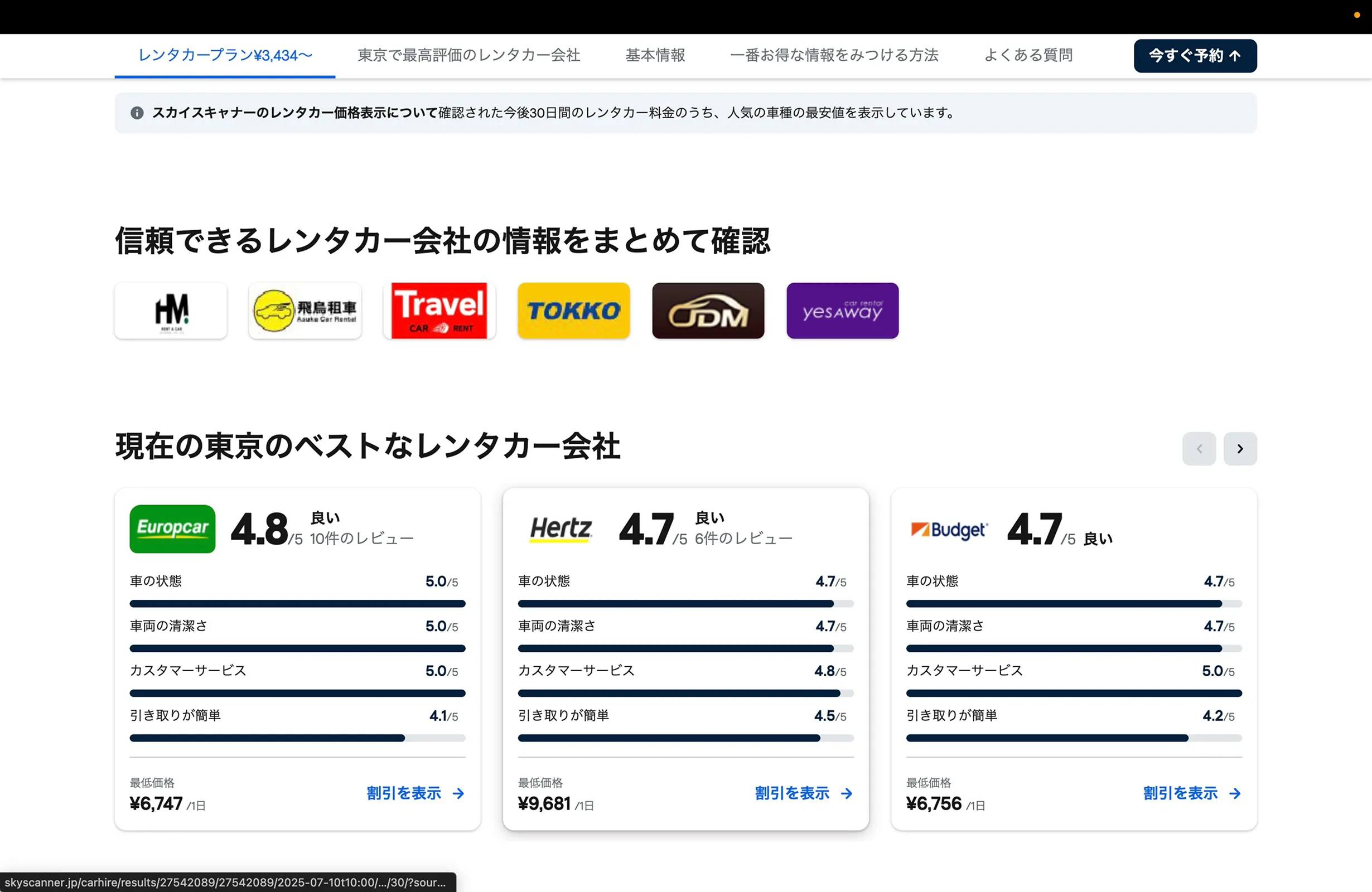
Task: Click the Europcar 4.8 overall rating score
Action: click(x=259, y=529)
